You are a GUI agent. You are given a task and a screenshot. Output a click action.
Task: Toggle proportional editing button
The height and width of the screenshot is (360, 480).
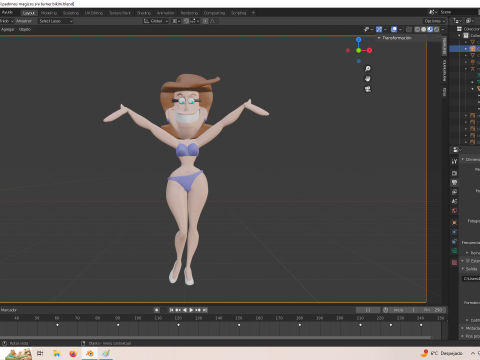205,21
